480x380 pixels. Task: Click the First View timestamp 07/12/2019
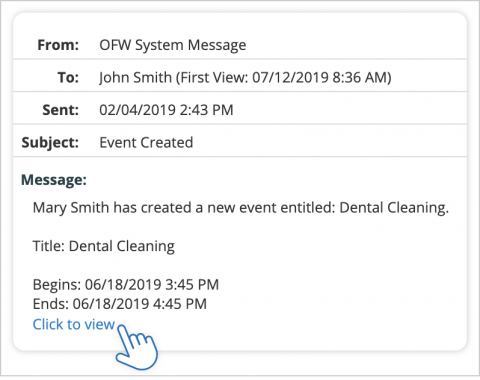[x=290, y=77]
